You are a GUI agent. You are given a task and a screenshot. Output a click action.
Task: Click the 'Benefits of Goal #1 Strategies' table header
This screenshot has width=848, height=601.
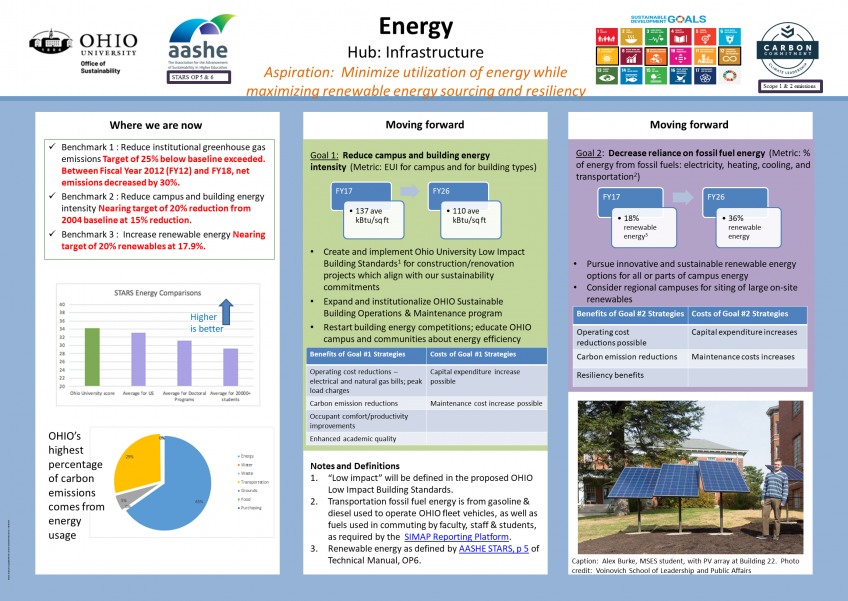point(366,356)
